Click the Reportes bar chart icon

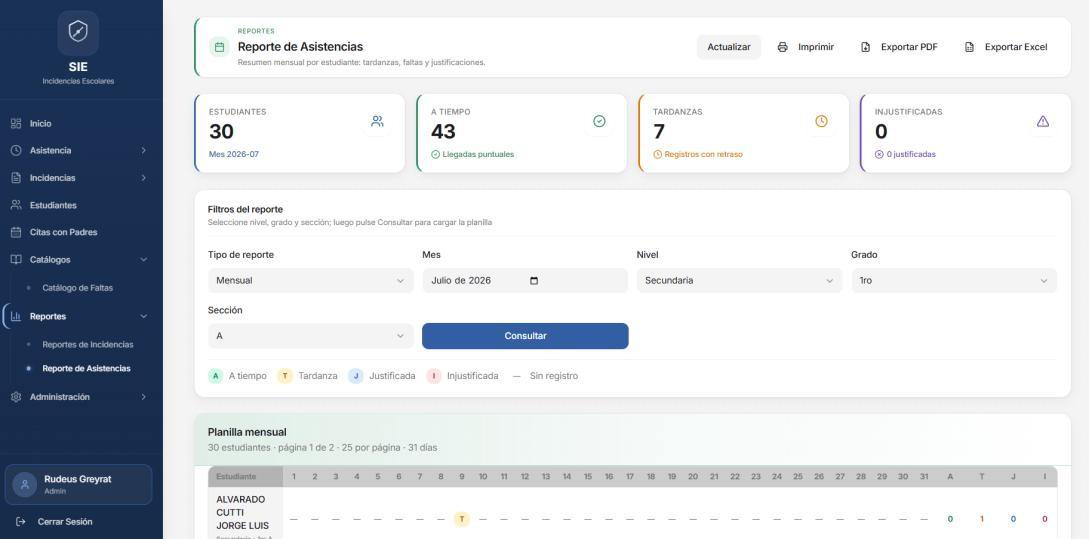point(16,316)
